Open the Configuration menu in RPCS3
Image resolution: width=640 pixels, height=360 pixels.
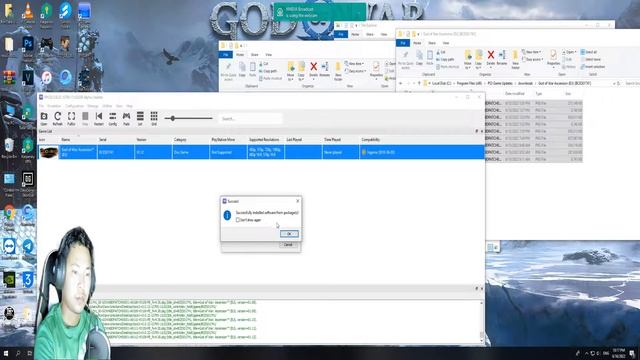(x=74, y=106)
